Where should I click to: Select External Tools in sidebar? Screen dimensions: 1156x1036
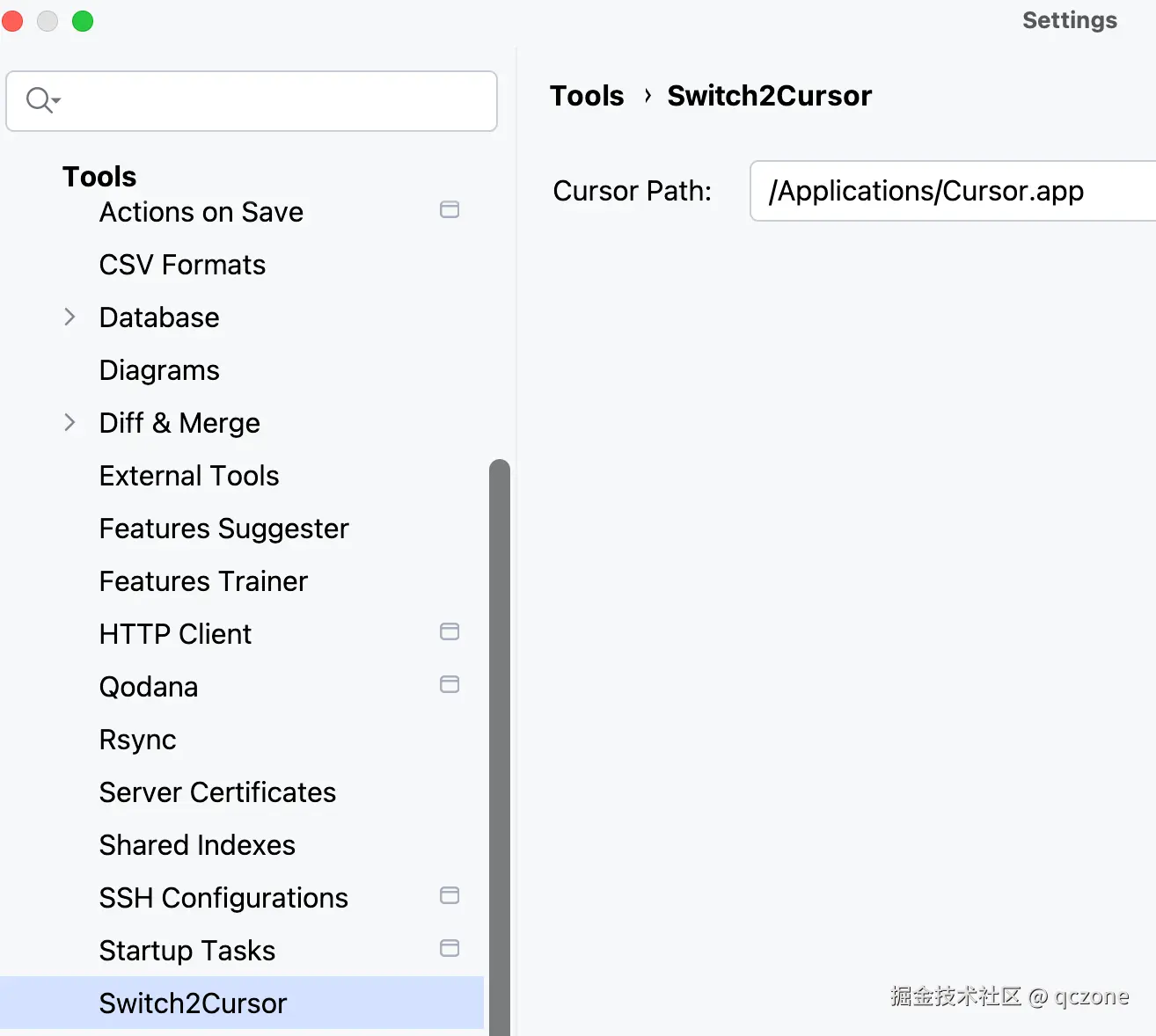(x=189, y=477)
